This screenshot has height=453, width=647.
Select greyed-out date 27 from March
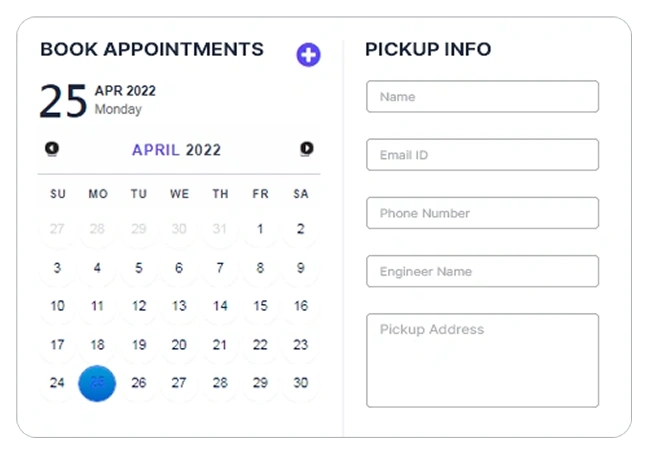click(57, 229)
